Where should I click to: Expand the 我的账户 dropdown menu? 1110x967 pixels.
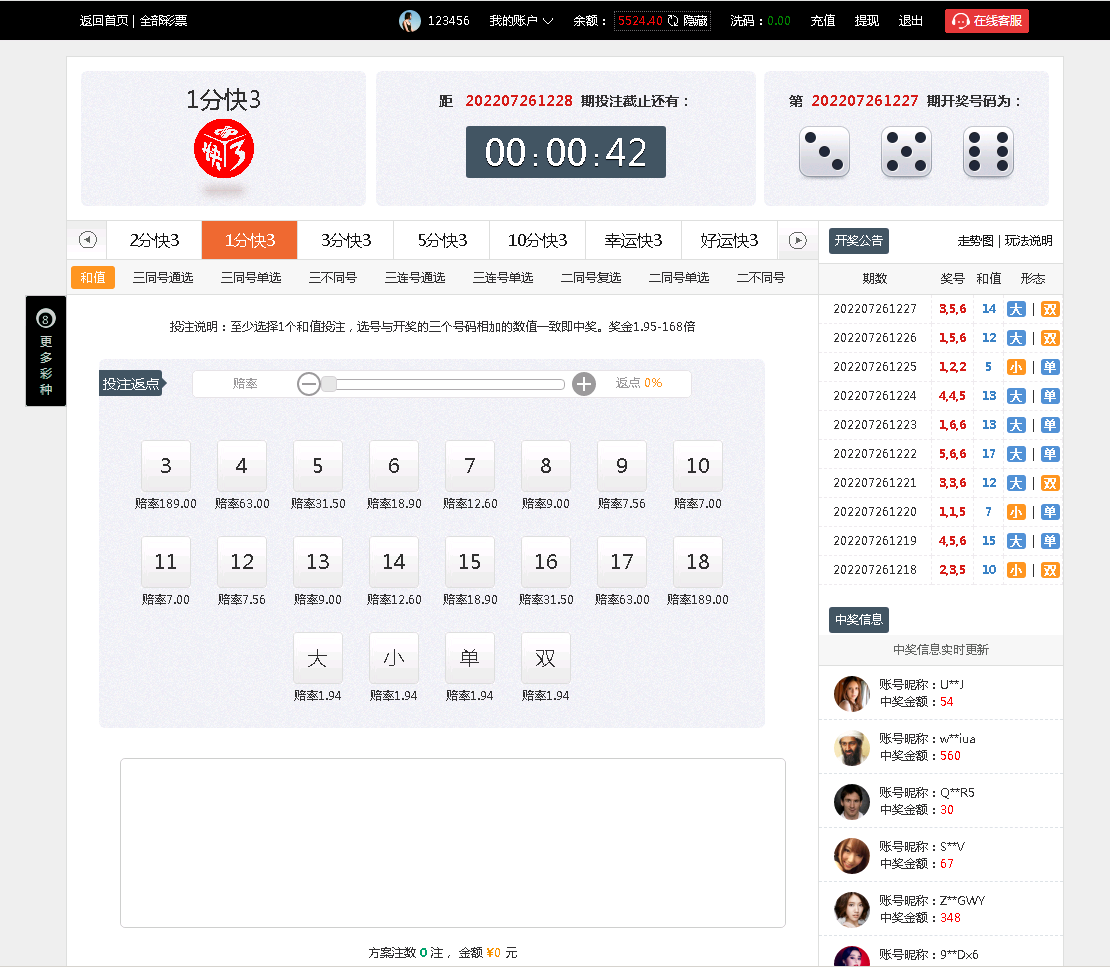pyautogui.click(x=521, y=21)
